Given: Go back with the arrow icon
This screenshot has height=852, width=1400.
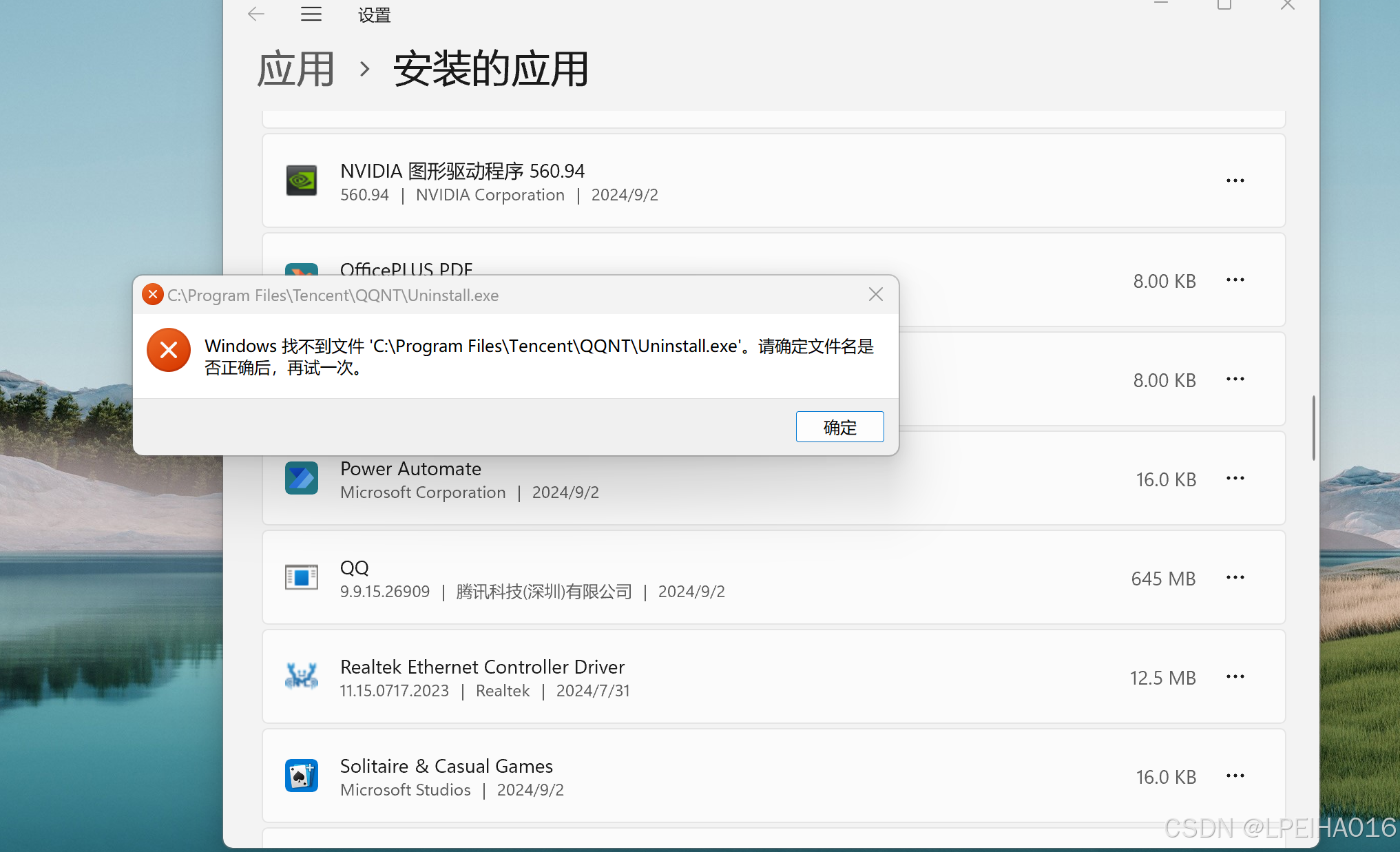Looking at the screenshot, I should [x=256, y=14].
